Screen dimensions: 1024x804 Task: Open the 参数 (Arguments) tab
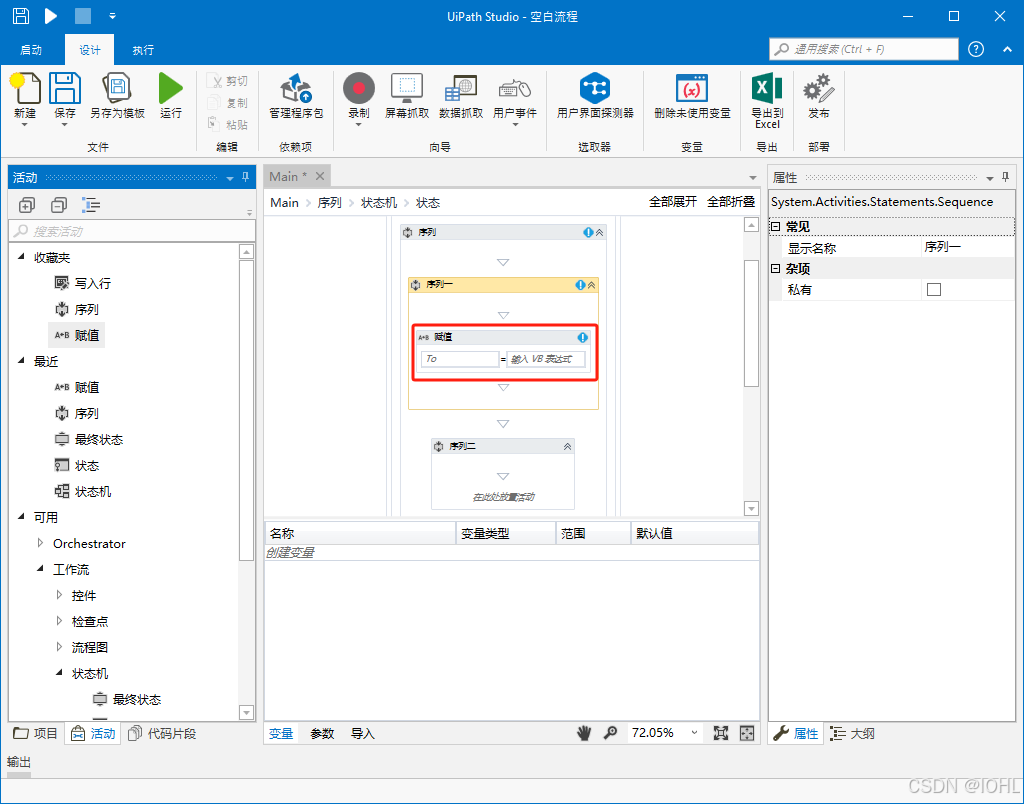click(x=322, y=733)
